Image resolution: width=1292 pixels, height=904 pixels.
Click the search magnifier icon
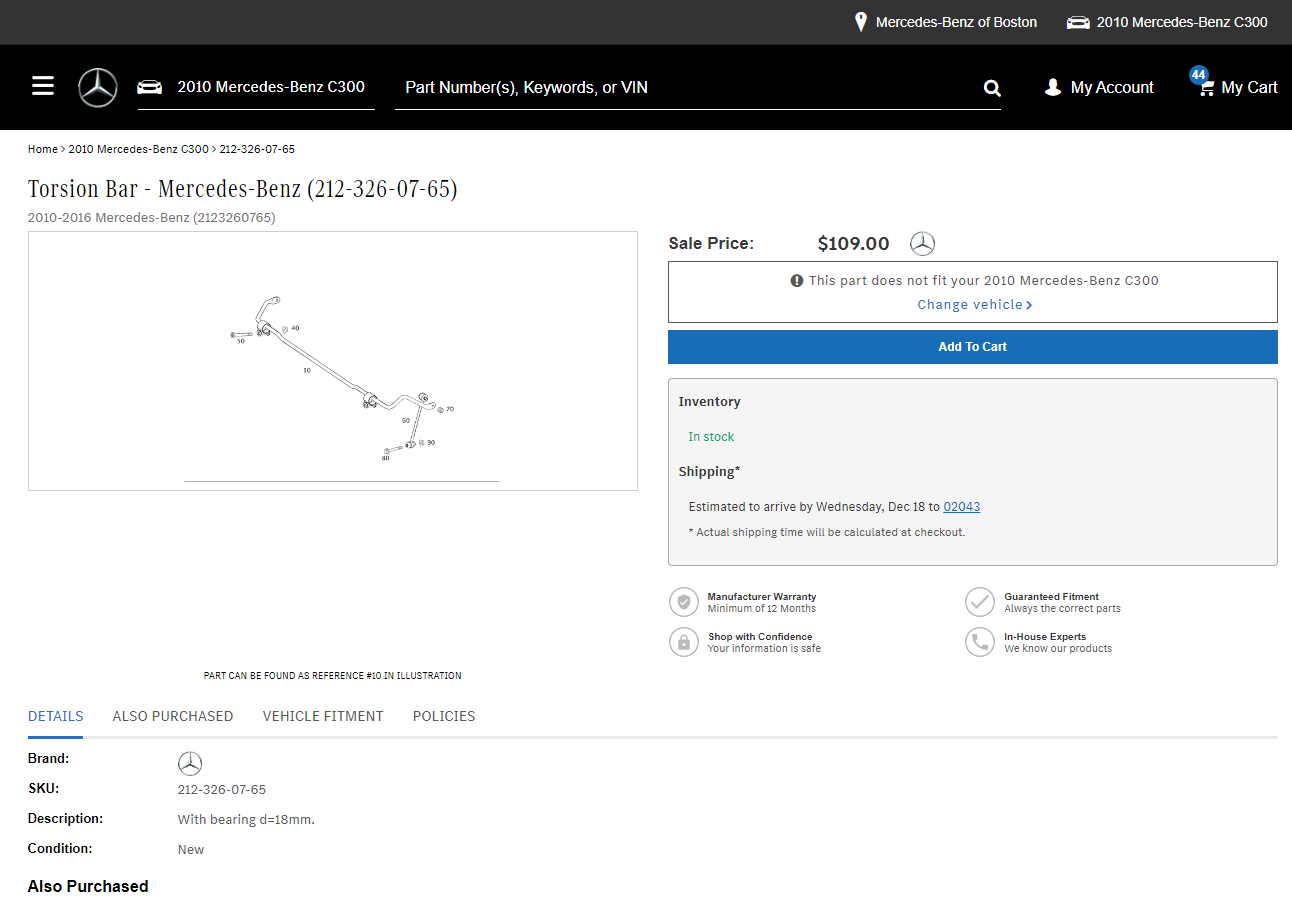(991, 88)
